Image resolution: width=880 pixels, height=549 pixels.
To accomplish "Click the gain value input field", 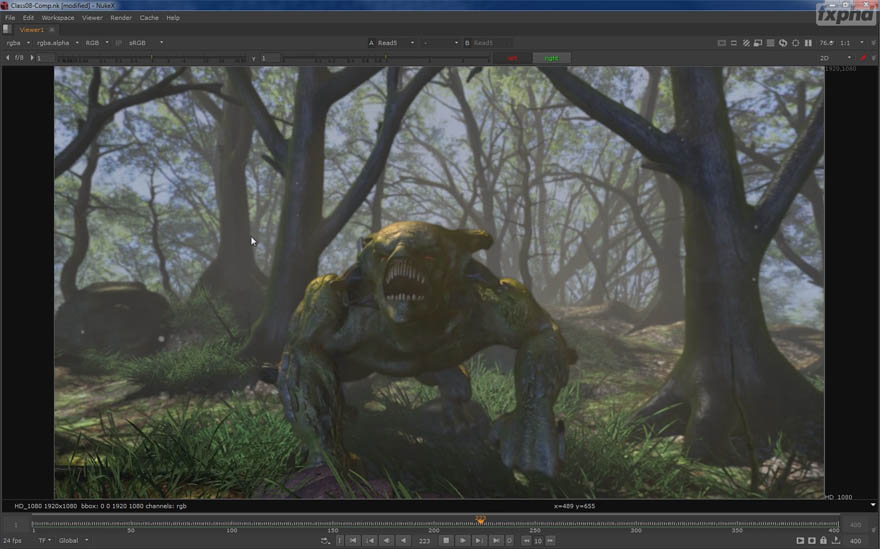I will (45, 58).
